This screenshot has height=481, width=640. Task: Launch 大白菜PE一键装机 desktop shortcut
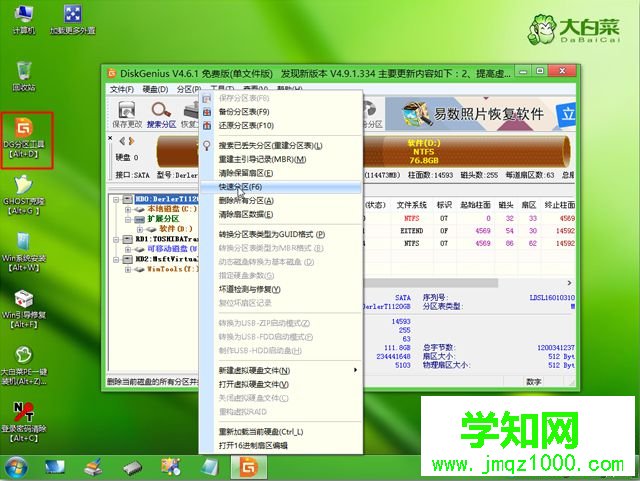coord(24,365)
